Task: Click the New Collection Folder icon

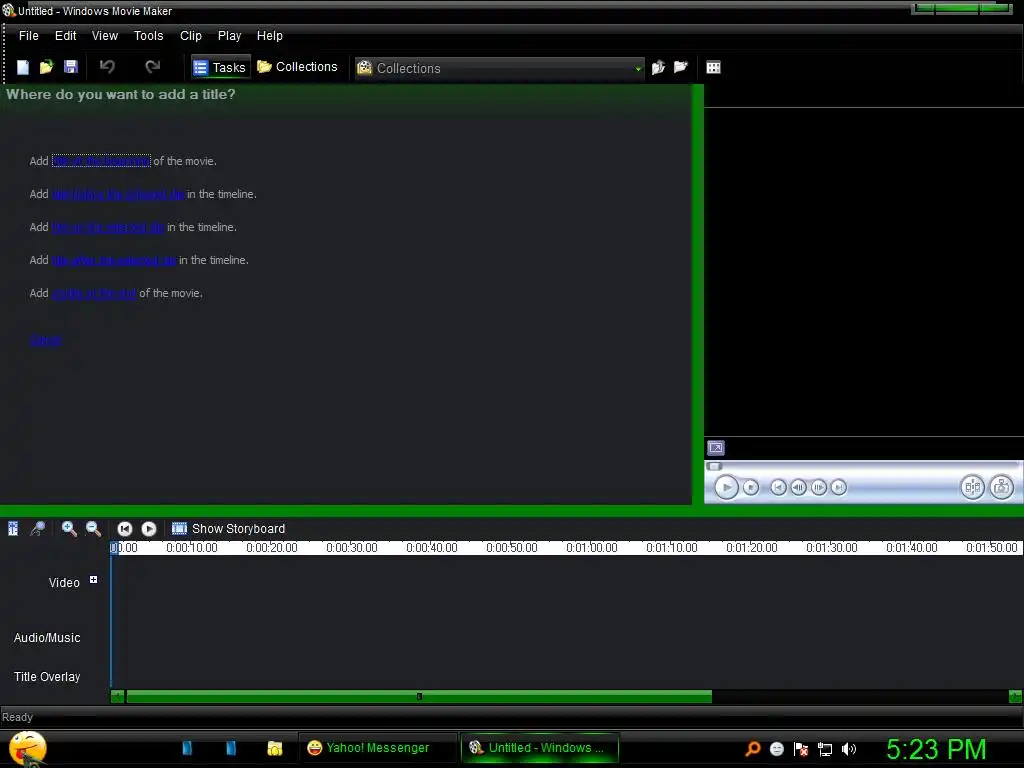Action: coord(680,67)
